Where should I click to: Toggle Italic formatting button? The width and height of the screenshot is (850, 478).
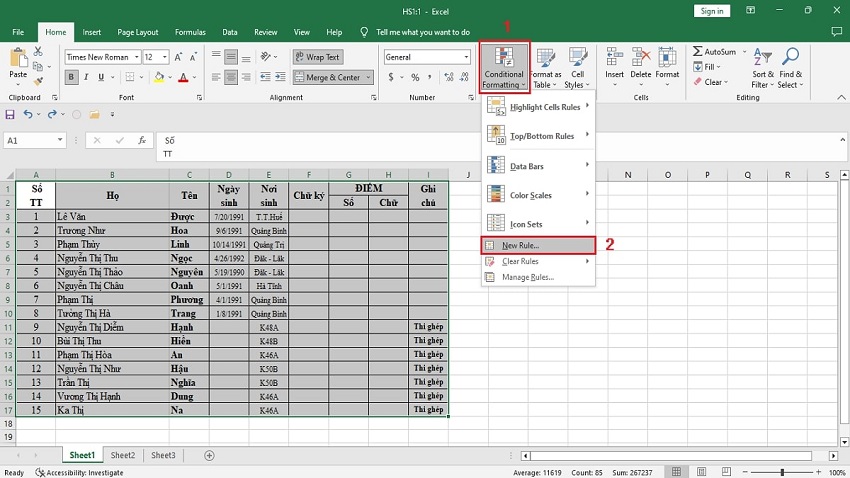point(87,77)
